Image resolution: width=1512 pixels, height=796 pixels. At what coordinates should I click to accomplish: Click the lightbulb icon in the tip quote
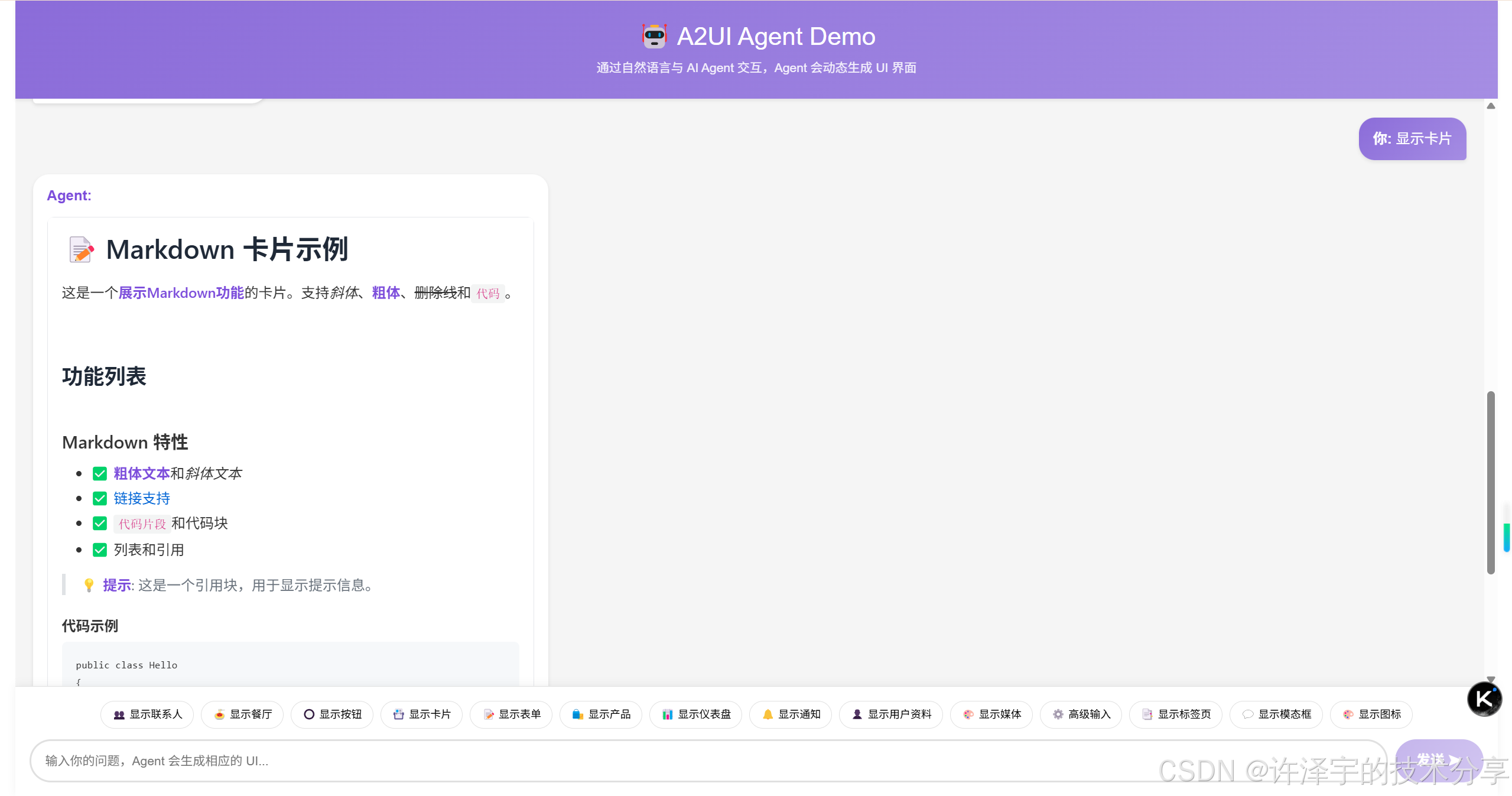click(x=89, y=585)
